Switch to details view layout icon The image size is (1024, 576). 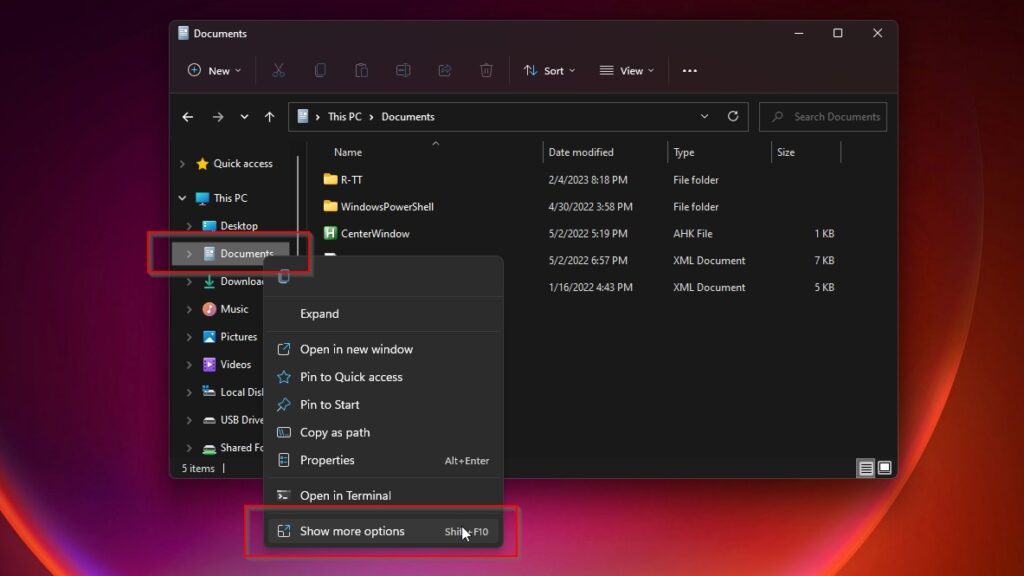pyautogui.click(x=865, y=468)
